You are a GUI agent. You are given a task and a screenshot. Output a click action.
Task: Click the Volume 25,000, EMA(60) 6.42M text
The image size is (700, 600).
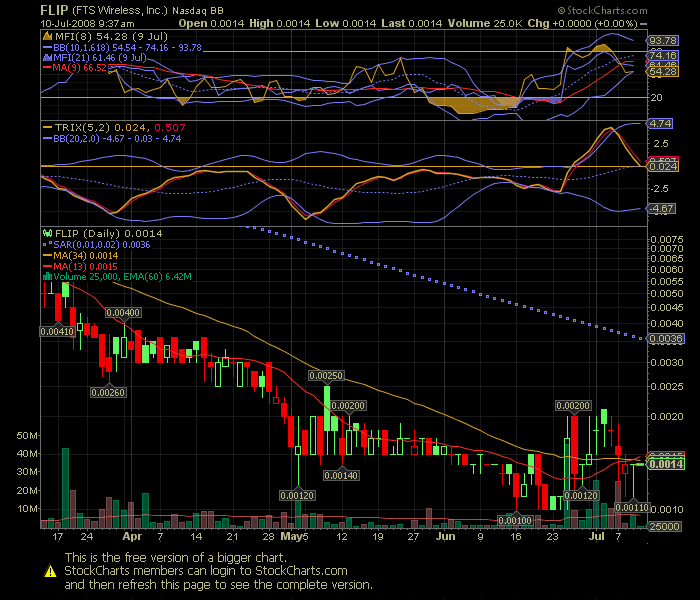(122, 277)
